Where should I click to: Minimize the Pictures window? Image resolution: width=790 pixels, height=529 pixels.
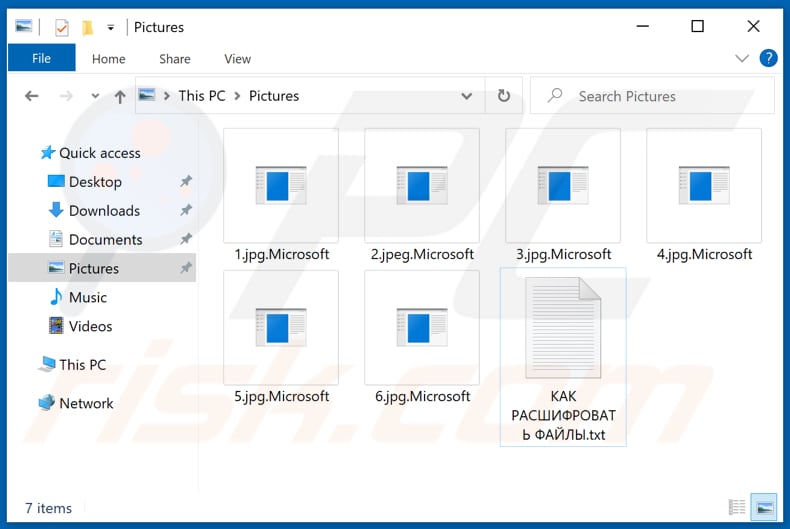click(643, 26)
